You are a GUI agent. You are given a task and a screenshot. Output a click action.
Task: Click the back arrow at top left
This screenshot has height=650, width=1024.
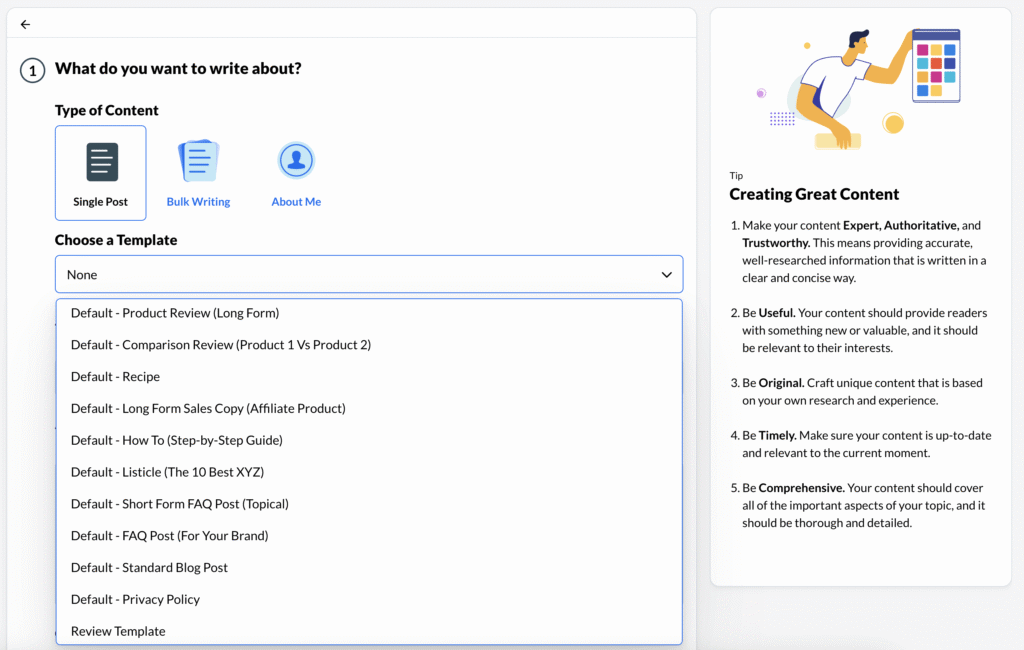[25, 24]
